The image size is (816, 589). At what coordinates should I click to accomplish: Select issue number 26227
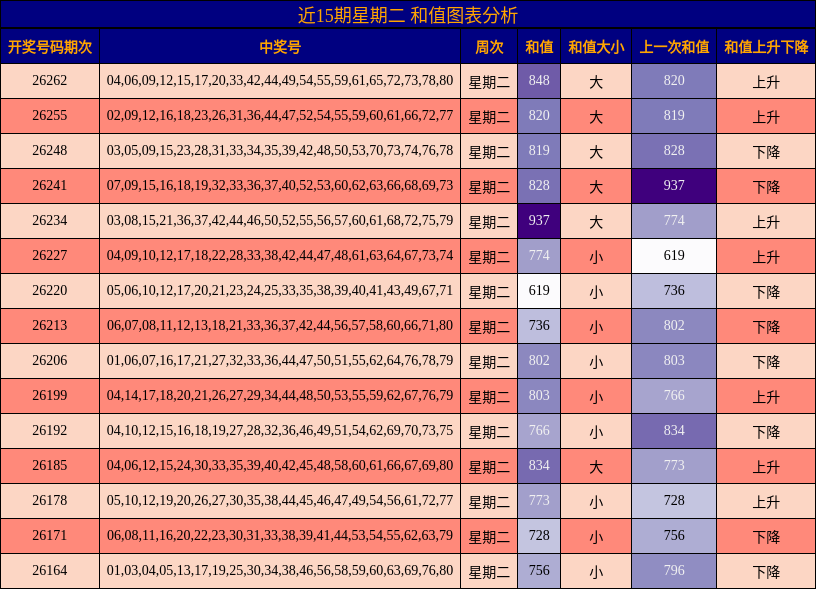[x=50, y=255]
